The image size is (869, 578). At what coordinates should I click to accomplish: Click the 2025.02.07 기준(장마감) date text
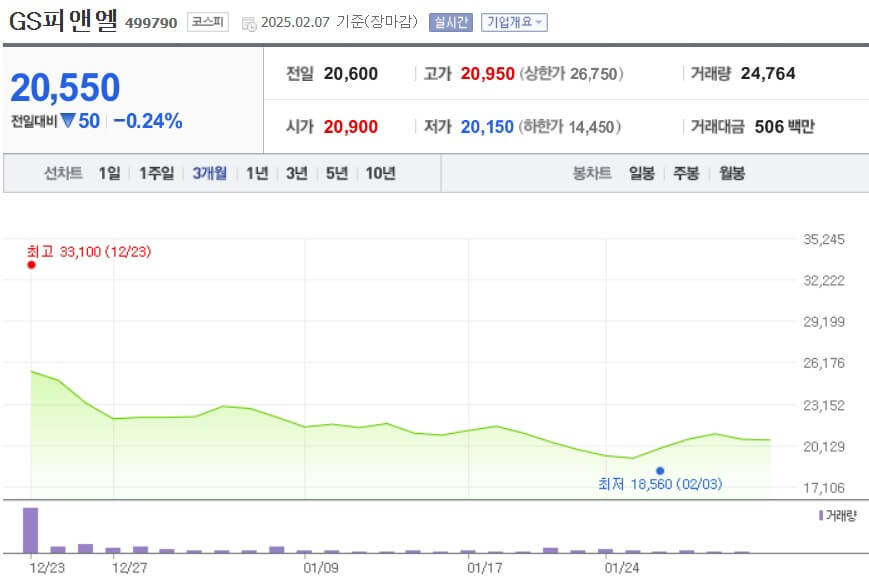pyautogui.click(x=339, y=22)
